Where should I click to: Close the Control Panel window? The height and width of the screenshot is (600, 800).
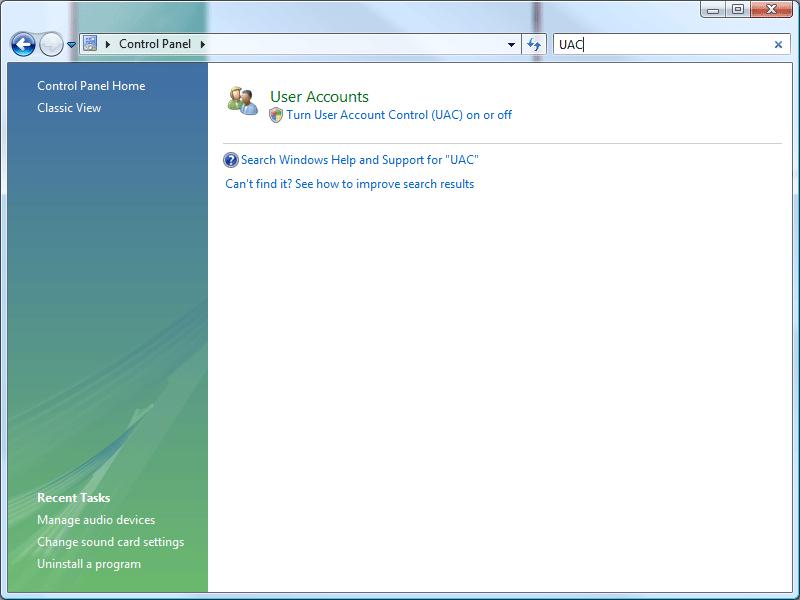click(771, 9)
